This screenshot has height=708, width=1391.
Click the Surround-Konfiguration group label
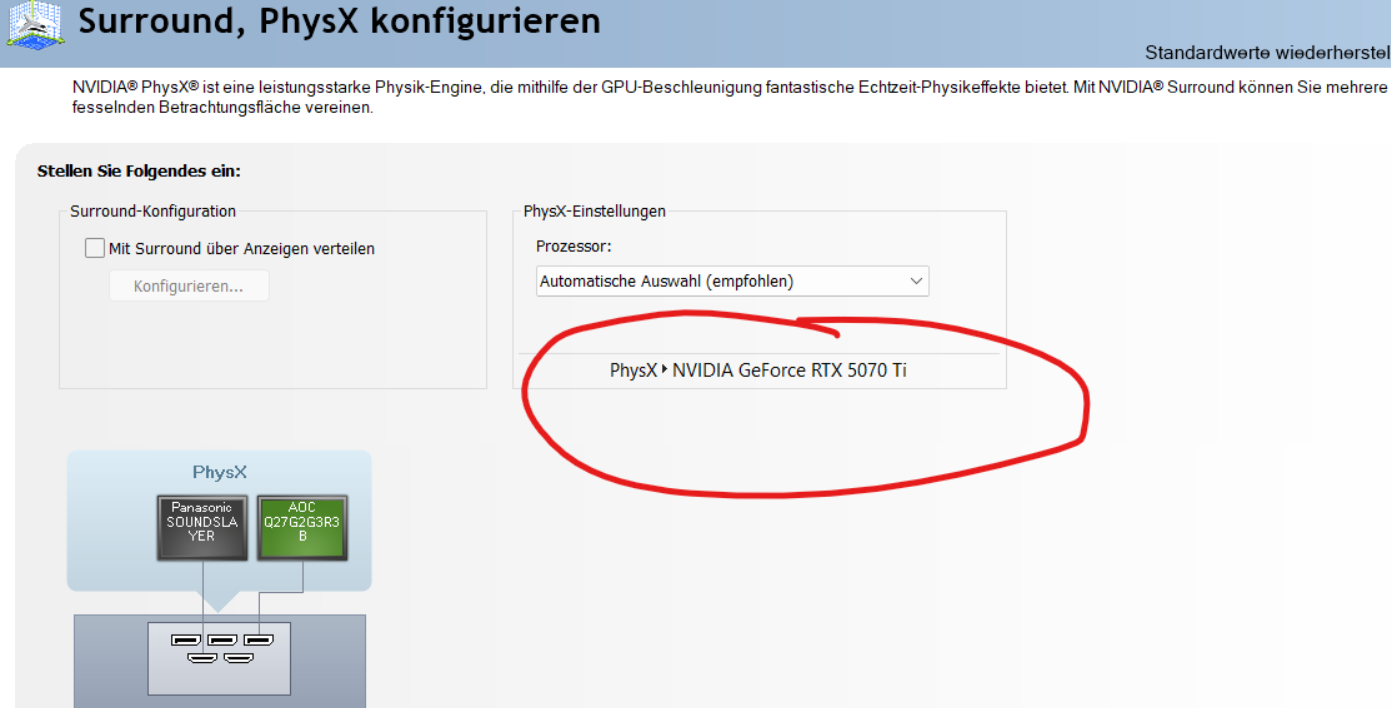tap(153, 211)
